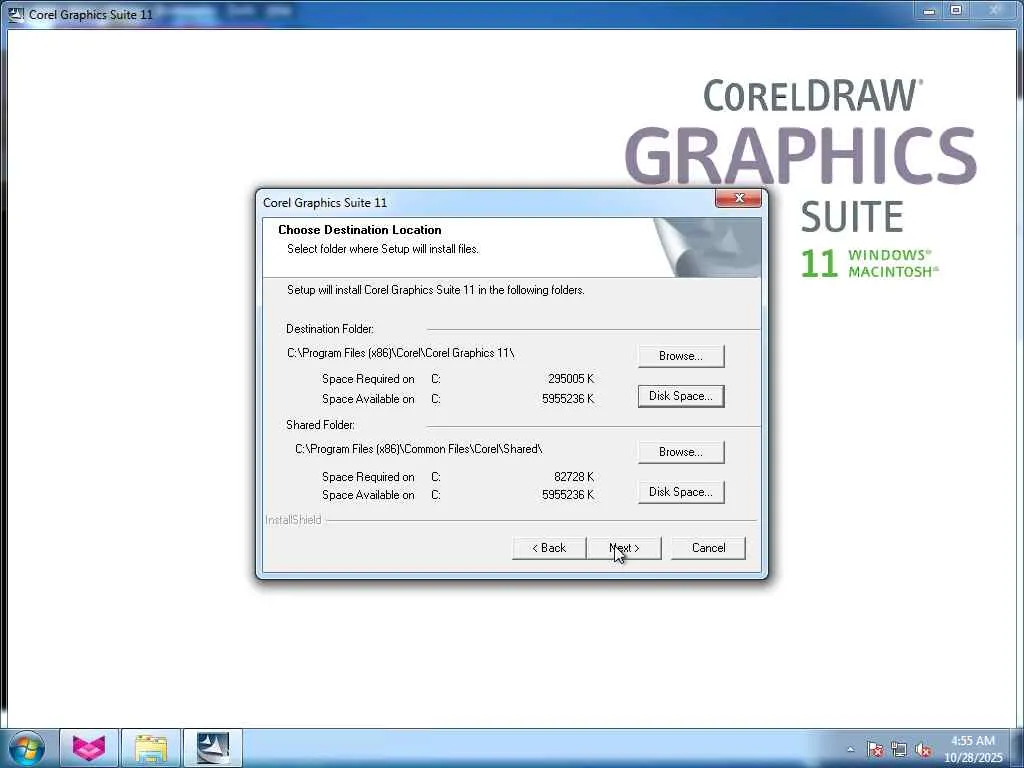Open the muted volume tray icon

pos(923,750)
